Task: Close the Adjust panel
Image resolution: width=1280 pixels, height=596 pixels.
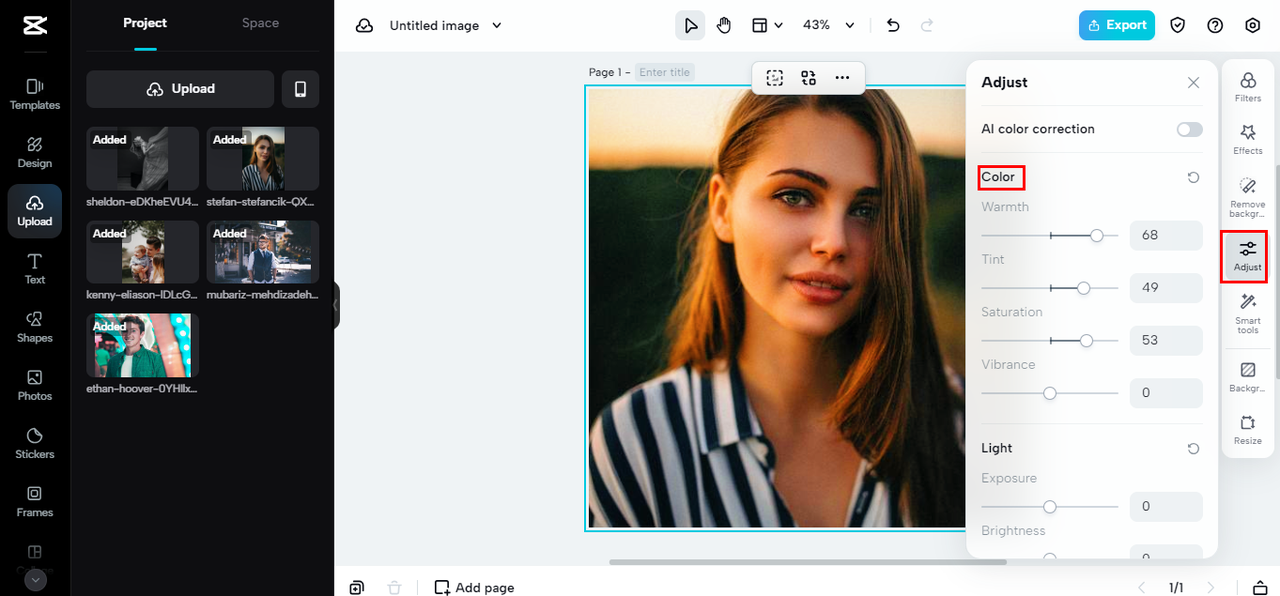Action: point(1193,83)
